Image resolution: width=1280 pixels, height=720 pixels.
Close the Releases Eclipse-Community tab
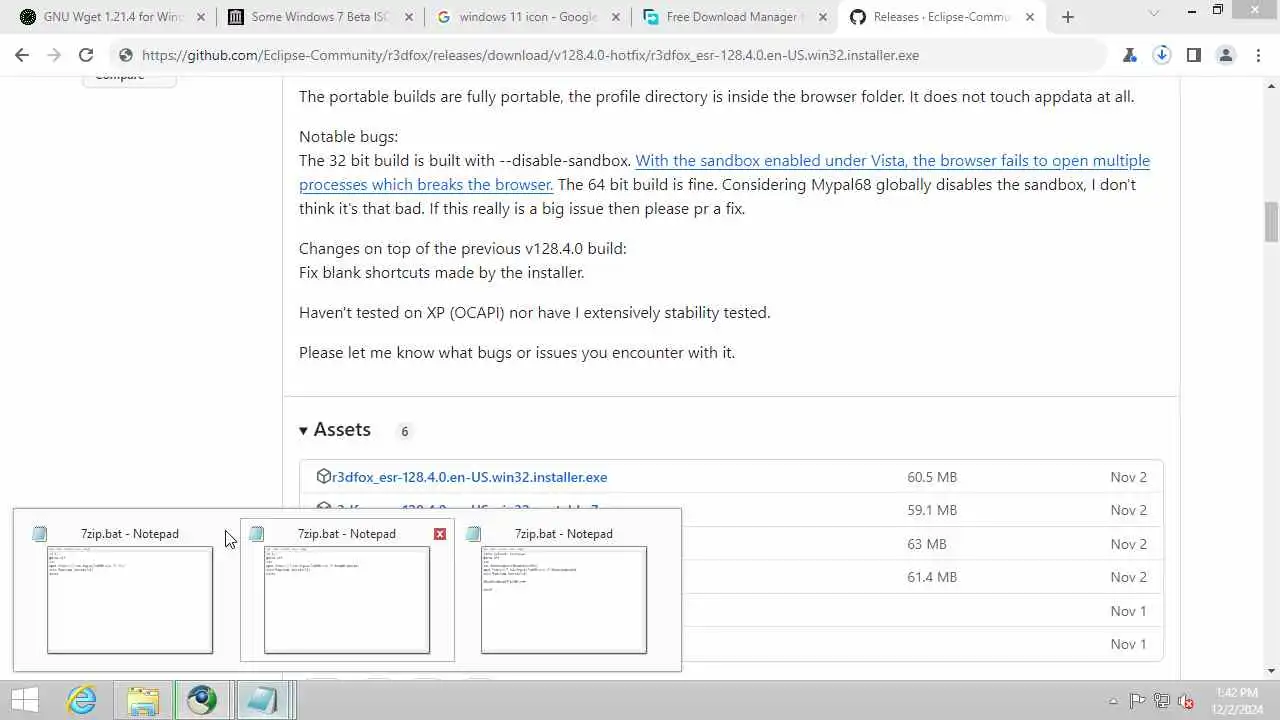coord(1031,17)
